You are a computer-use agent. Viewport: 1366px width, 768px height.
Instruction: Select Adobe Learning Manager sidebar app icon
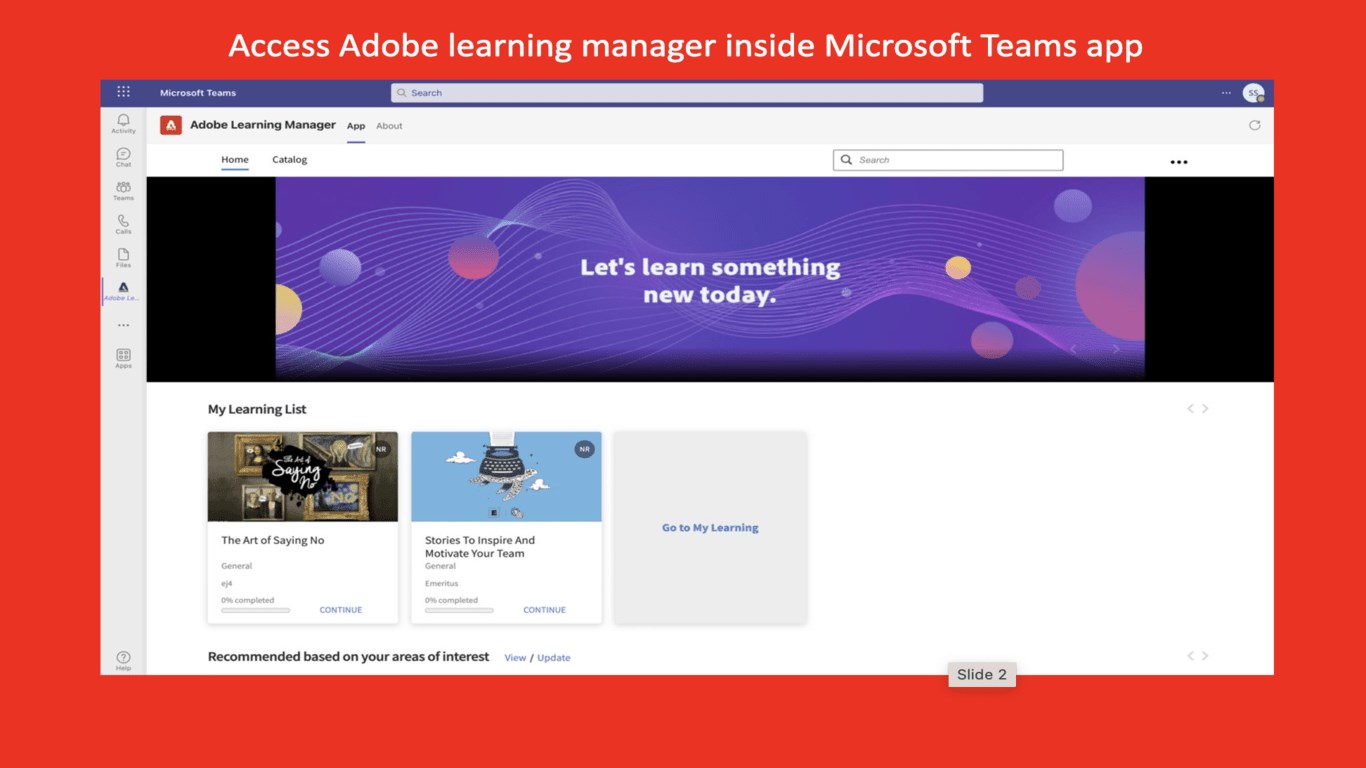pyautogui.click(x=123, y=291)
